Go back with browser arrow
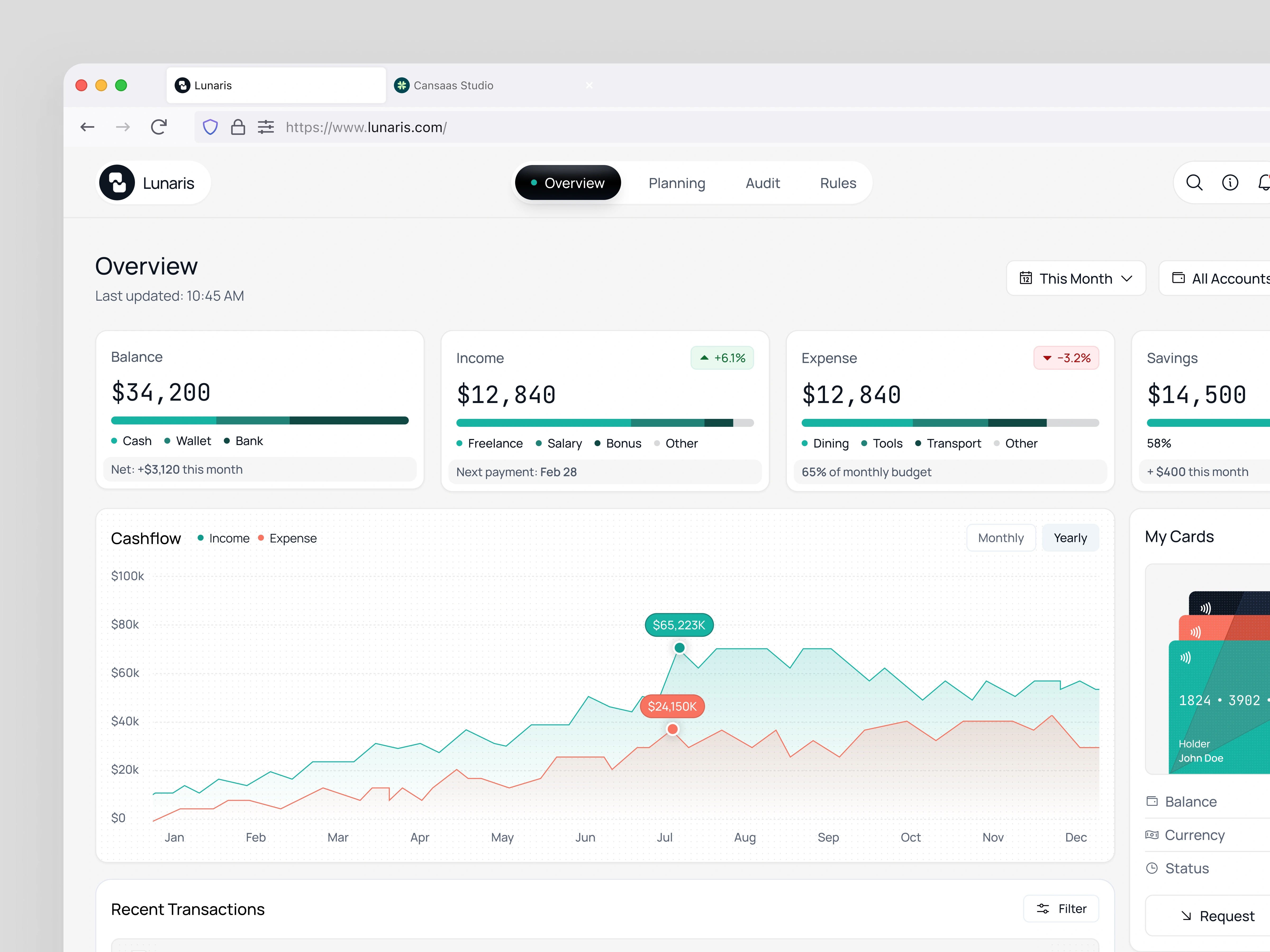The width and height of the screenshot is (1270, 952). point(87,127)
